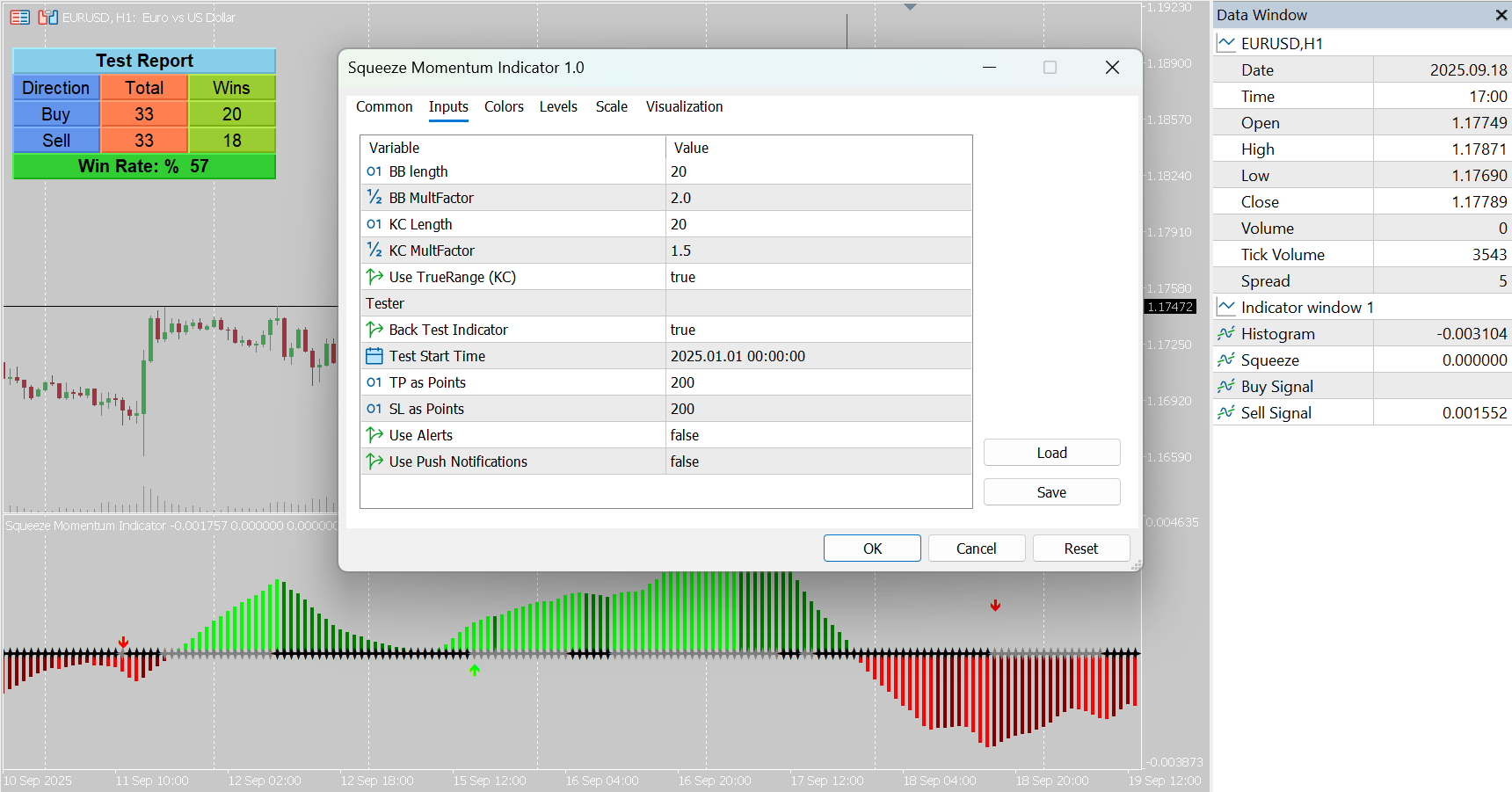Click OK to apply indicator settings
The height and width of the screenshot is (792, 1512).
click(x=872, y=549)
